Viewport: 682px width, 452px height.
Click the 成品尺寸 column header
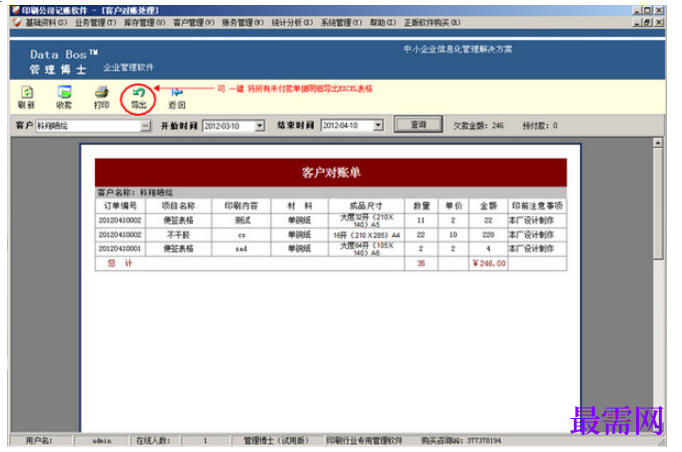[366, 206]
